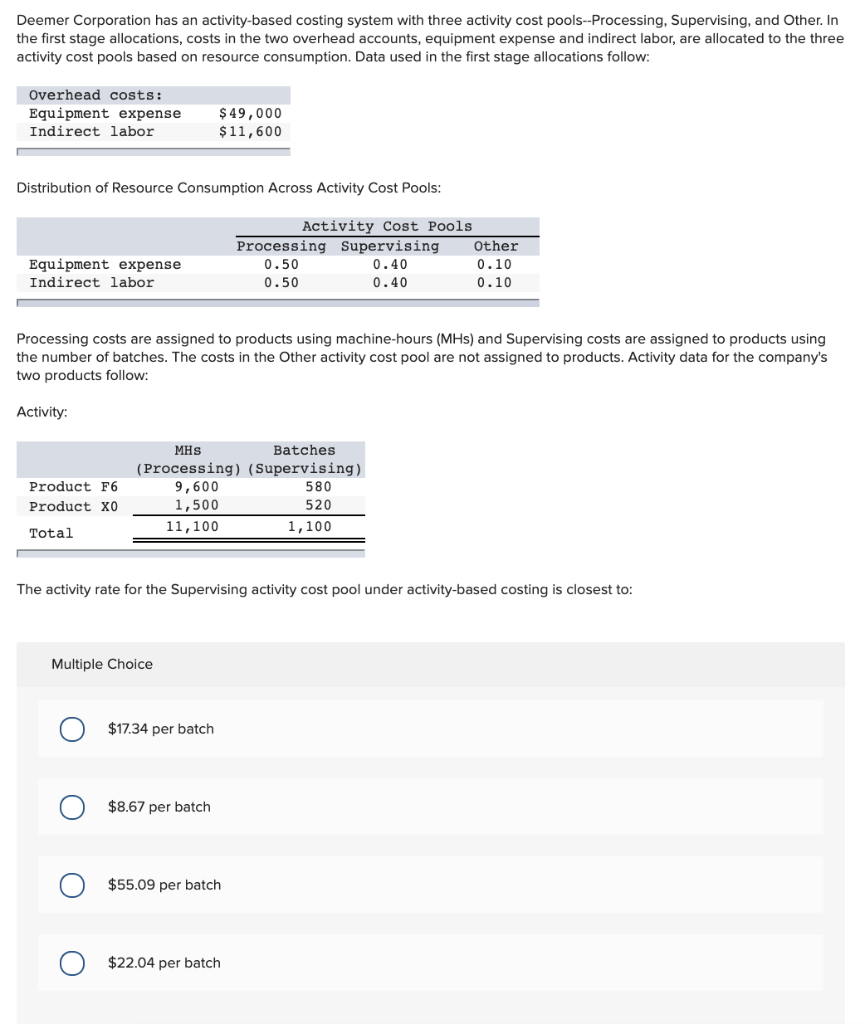Image resolution: width=865 pixels, height=1024 pixels.
Task: Click the Multiple Choice section header
Action: [101, 664]
